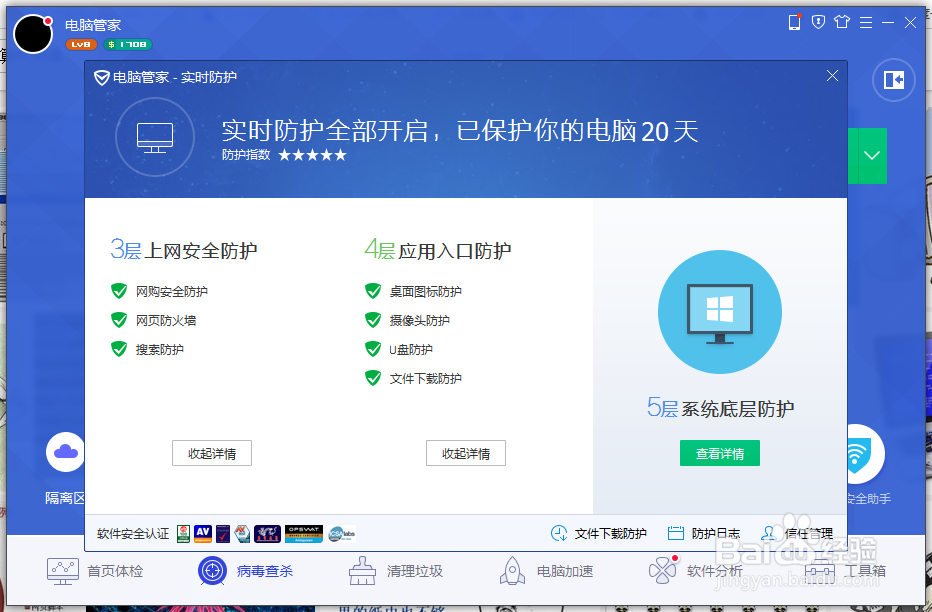Click the OPSWAT certification badge
The image size is (932, 612).
coord(304,534)
